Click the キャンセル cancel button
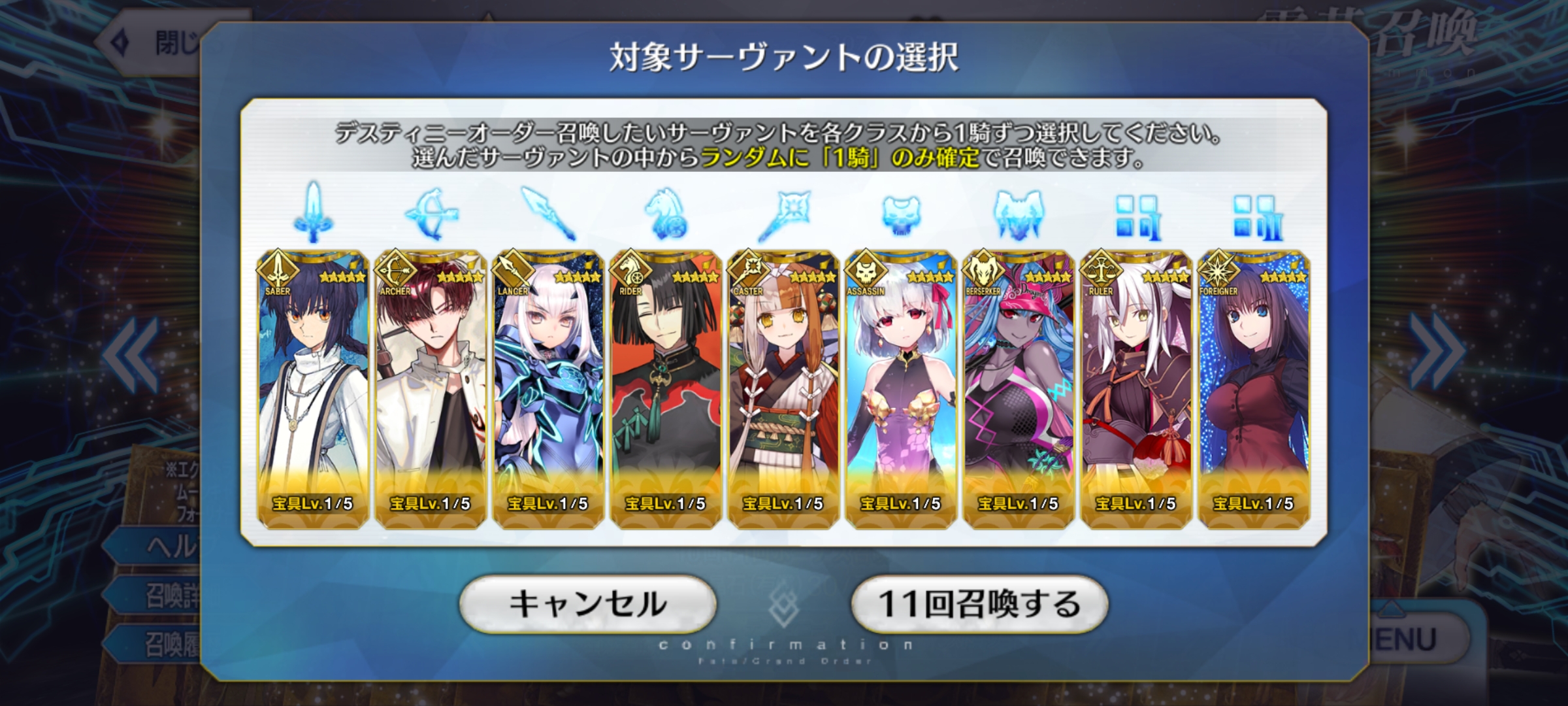Image resolution: width=1568 pixels, height=706 pixels. click(x=588, y=604)
